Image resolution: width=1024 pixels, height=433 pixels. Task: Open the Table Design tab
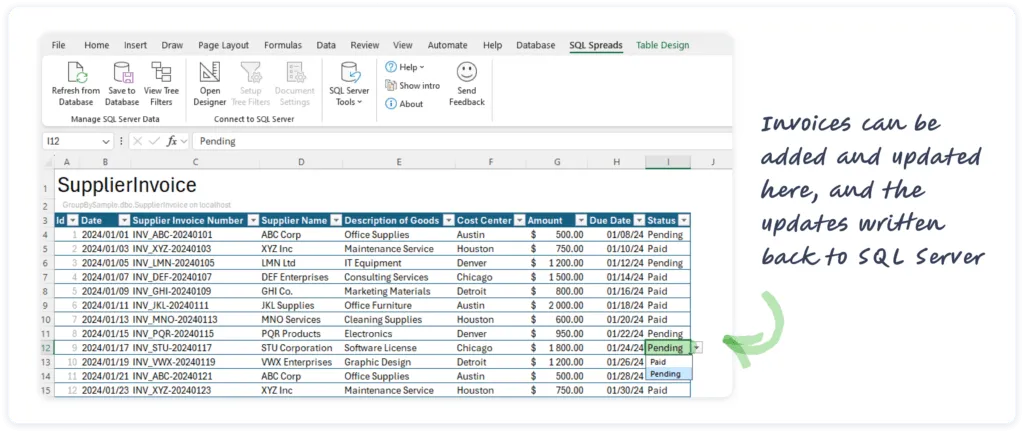662,45
